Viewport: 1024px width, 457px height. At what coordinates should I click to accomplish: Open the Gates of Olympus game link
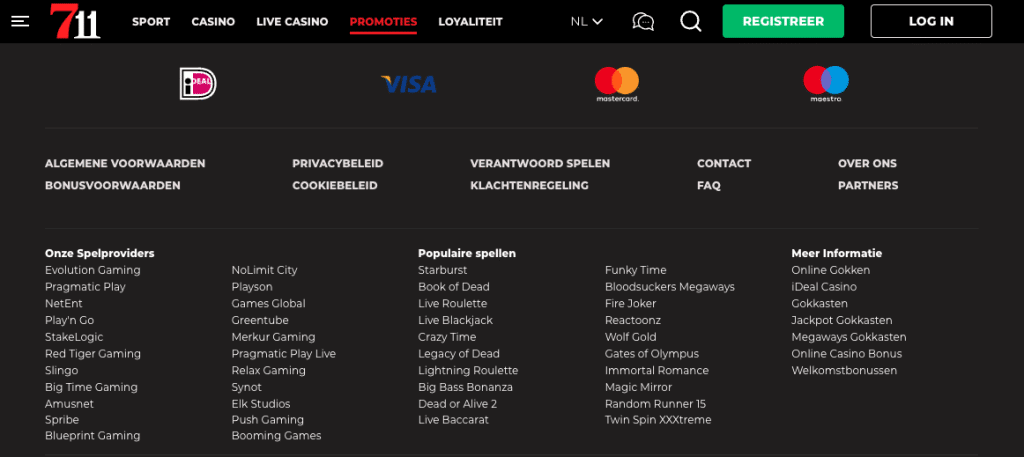point(652,354)
